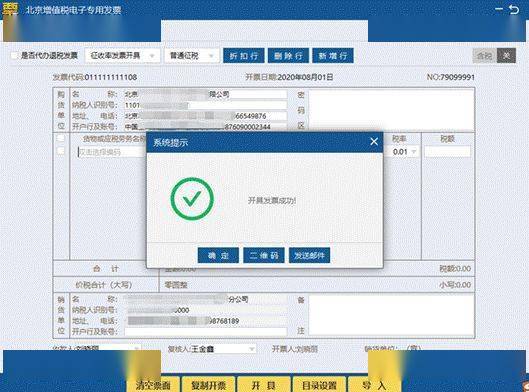Switch on the 含税 toggle
This screenshot has width=529, height=392.
click(484, 56)
